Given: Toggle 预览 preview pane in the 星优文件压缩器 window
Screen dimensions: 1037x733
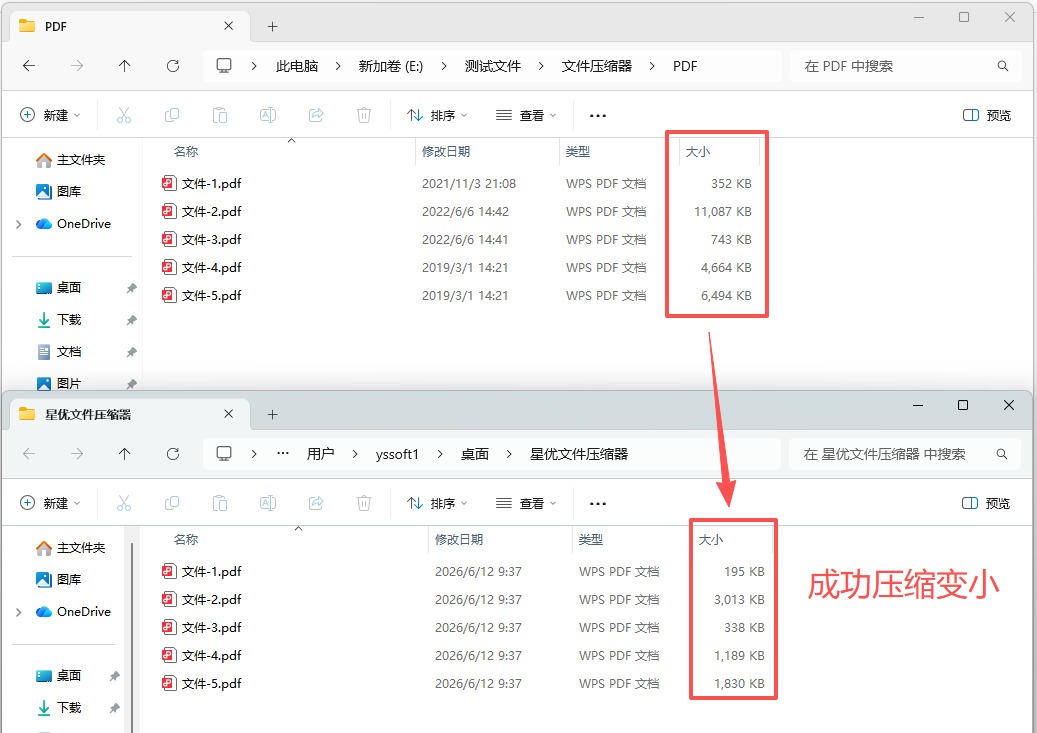Looking at the screenshot, I should [x=986, y=503].
